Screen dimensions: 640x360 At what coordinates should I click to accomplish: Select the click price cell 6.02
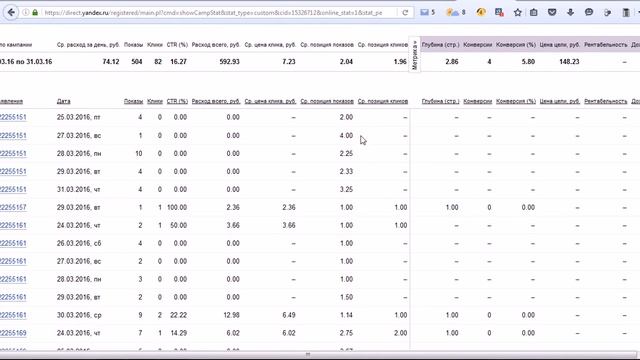[x=289, y=333]
